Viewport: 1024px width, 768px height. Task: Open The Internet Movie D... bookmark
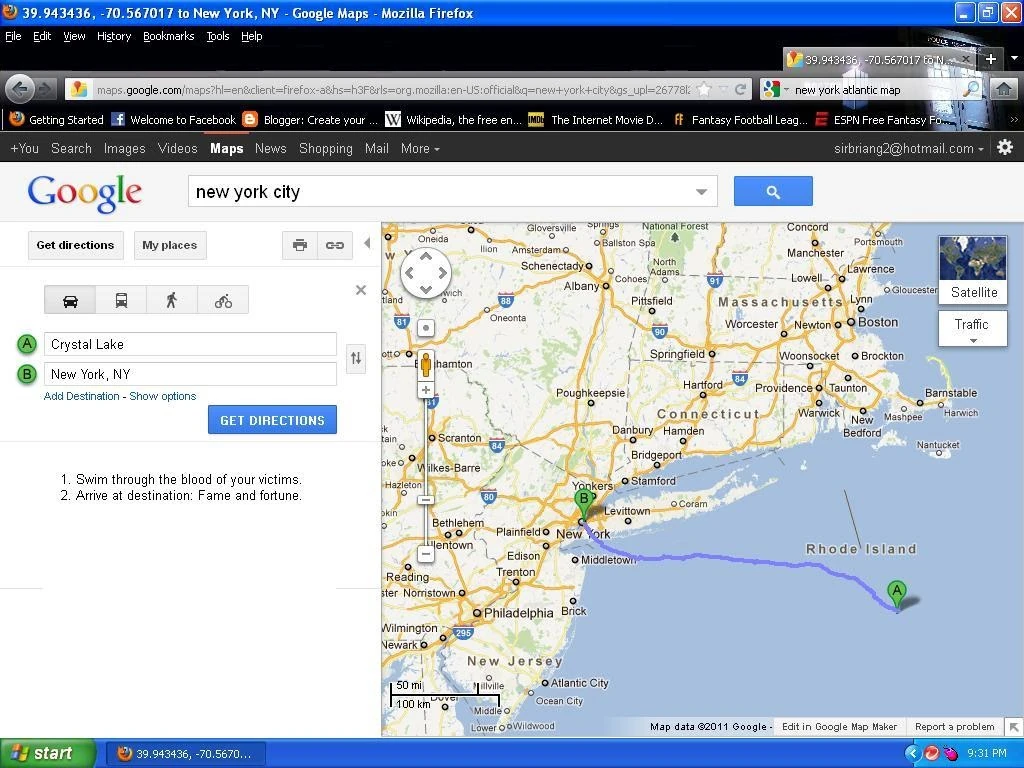[x=596, y=120]
